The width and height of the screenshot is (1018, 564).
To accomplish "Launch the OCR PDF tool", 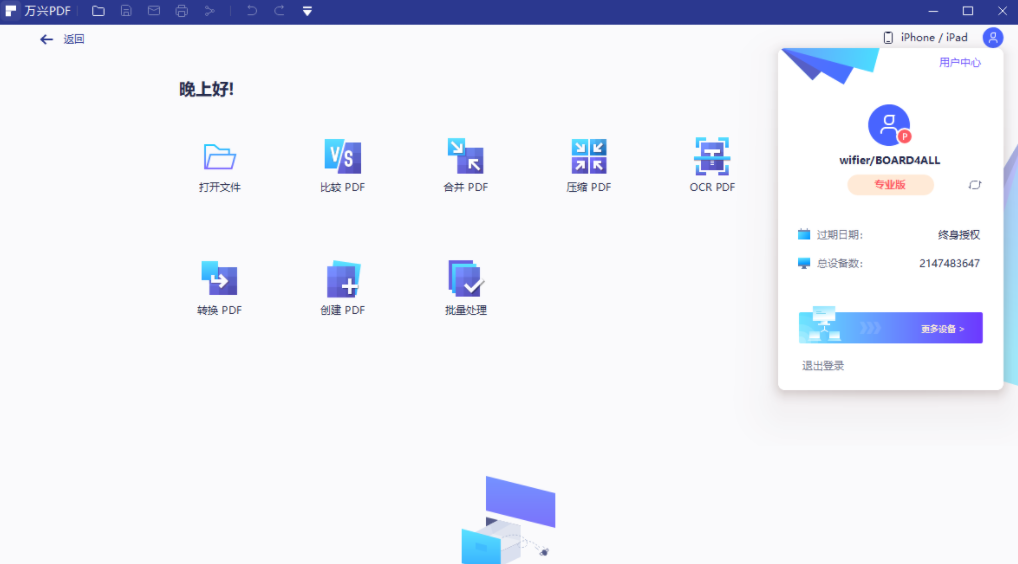I will pos(712,167).
